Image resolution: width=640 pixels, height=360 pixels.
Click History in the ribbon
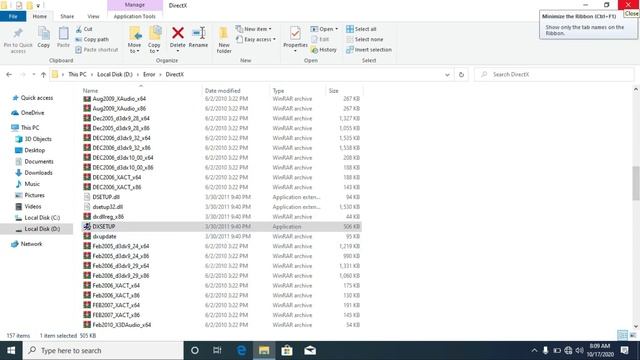[x=324, y=49]
